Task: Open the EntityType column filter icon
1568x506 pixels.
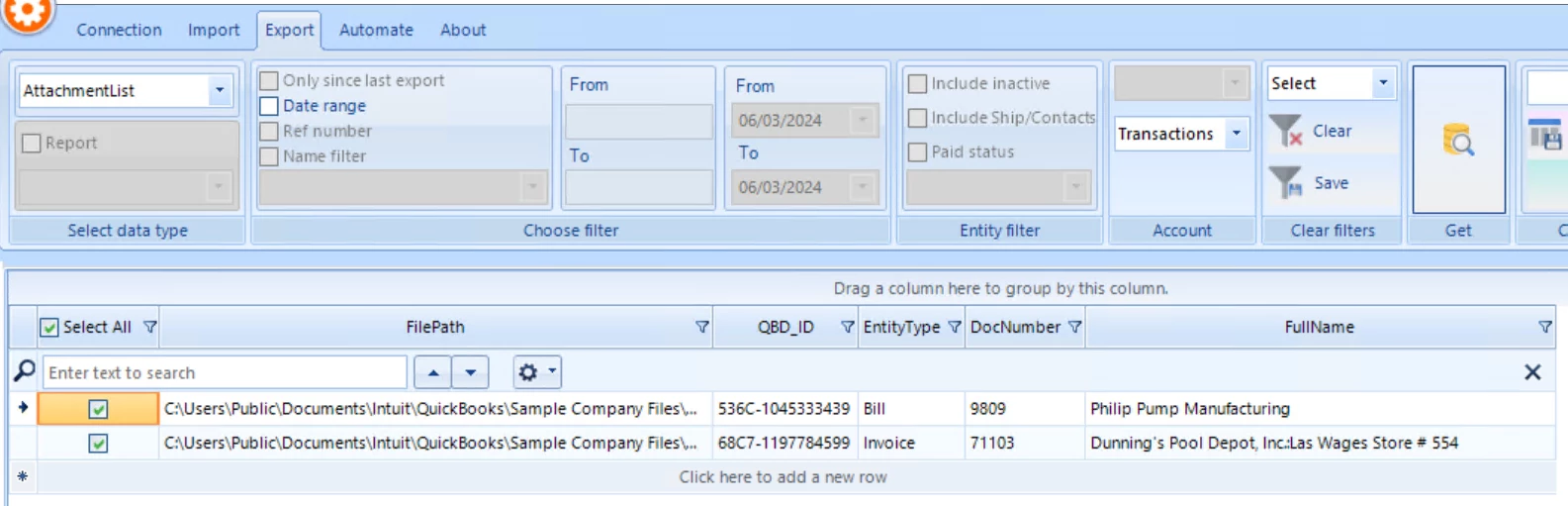Action: (955, 327)
